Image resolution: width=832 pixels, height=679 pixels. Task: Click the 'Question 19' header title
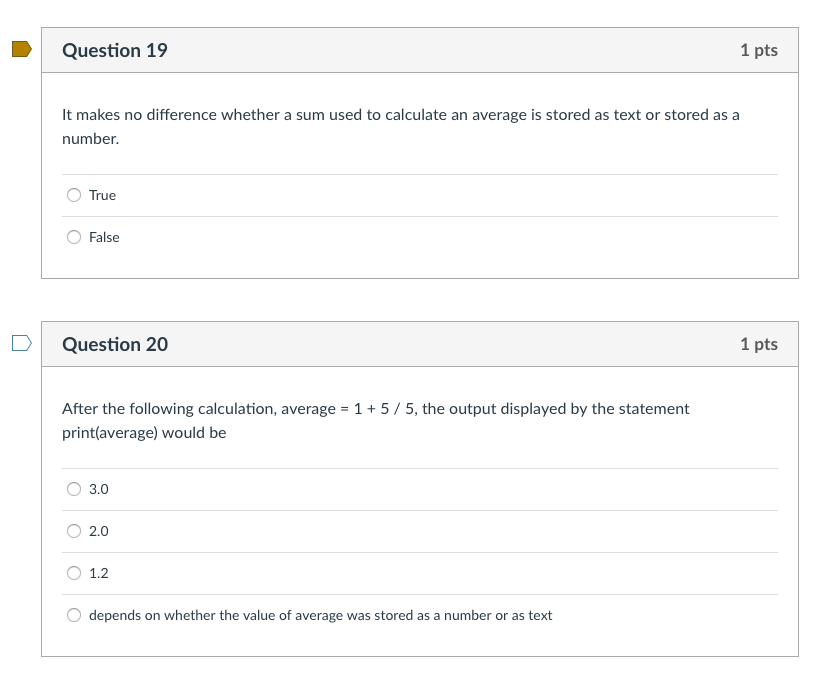pos(115,50)
